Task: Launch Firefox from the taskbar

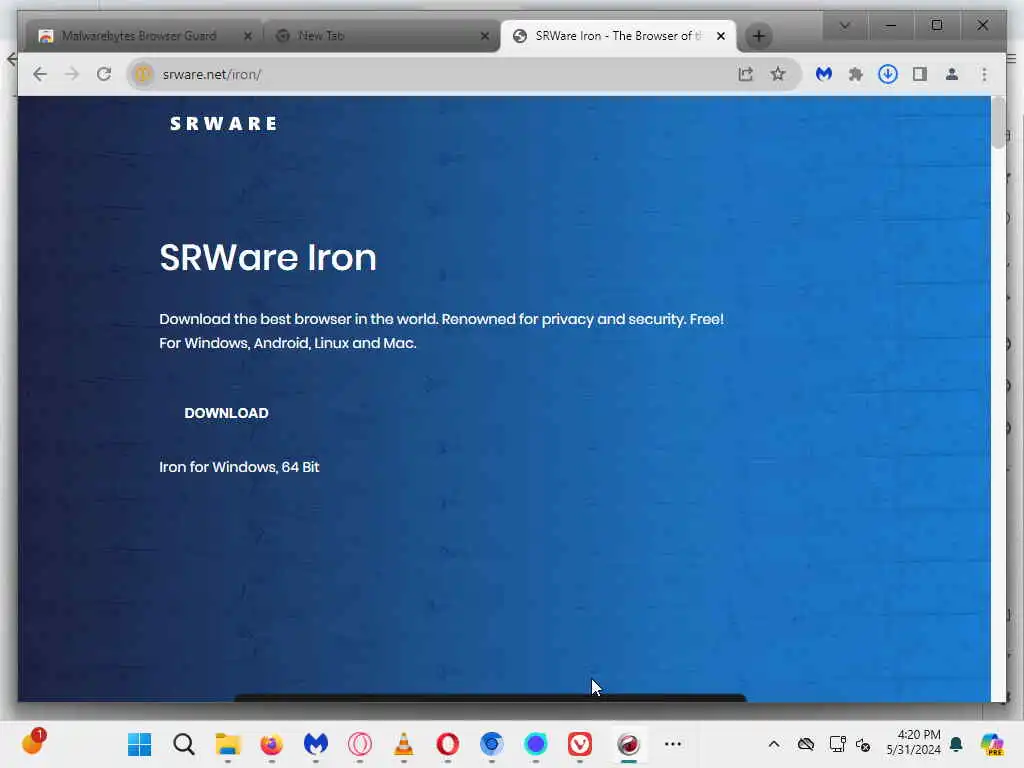Action: coord(272,744)
